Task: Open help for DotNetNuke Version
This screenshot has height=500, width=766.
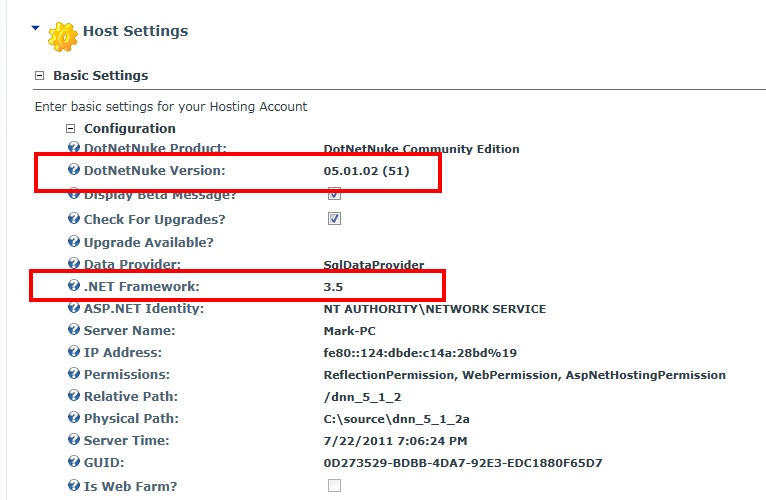Action: [74, 170]
